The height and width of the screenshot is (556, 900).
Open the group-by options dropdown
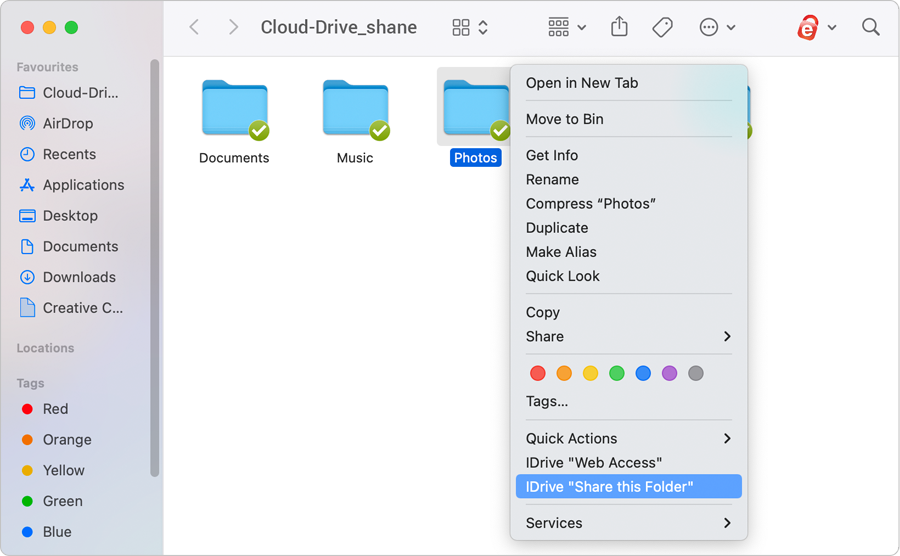tap(567, 27)
